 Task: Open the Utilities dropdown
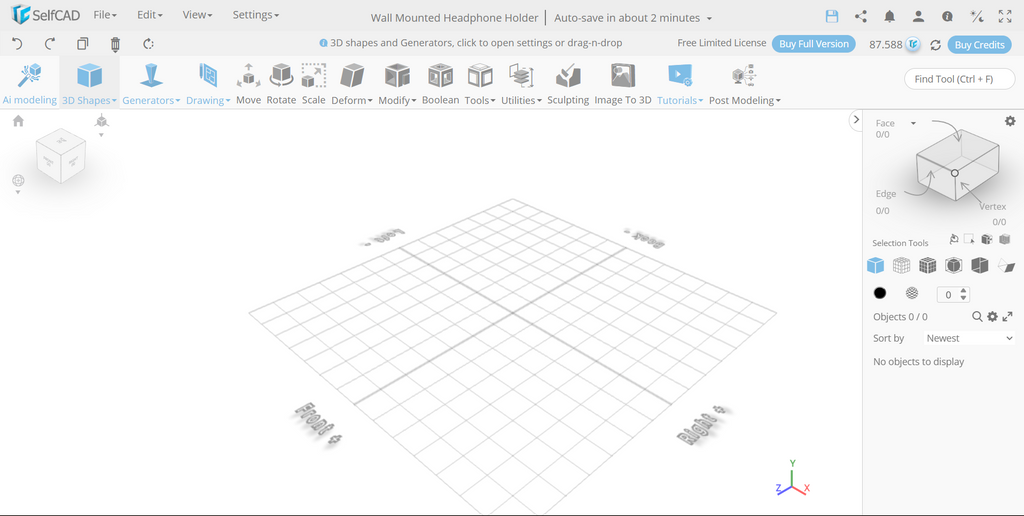[x=521, y=84]
